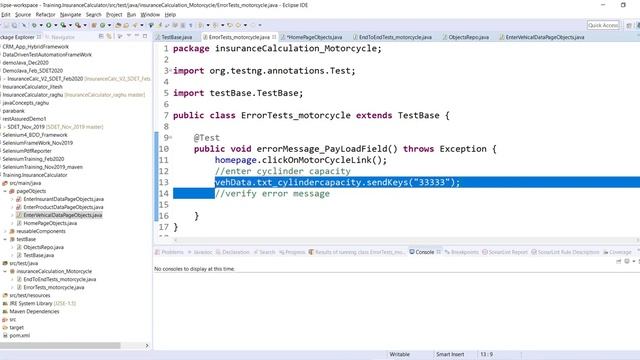Click the Search flashlight toolbar icon
The width and height of the screenshot is (640, 360).
point(135,25)
